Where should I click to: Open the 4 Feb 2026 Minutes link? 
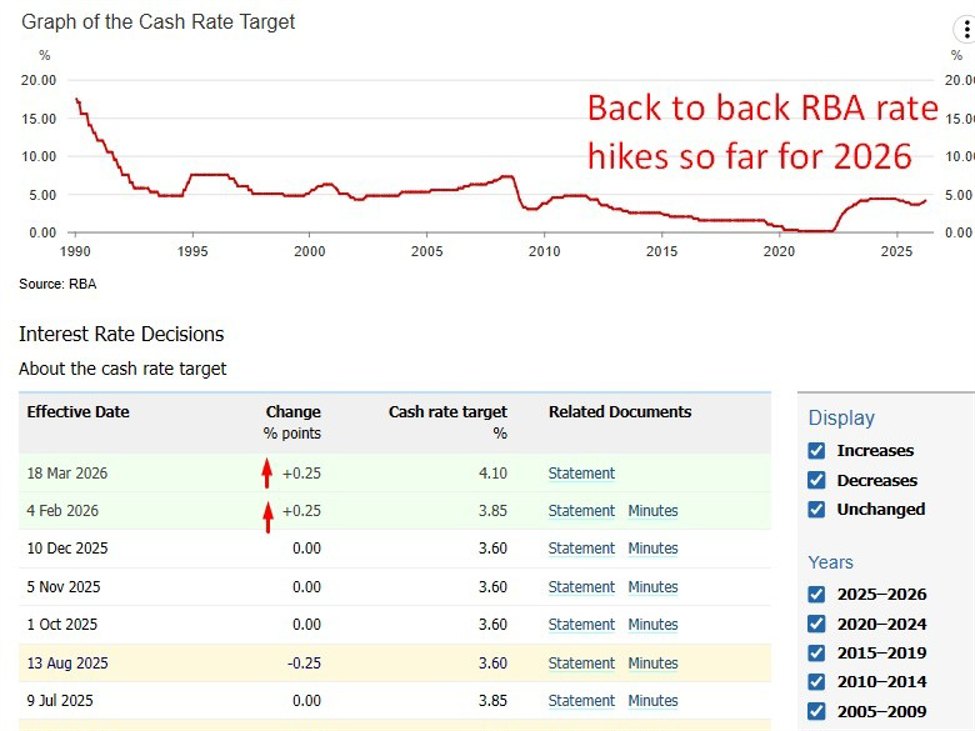pos(652,511)
